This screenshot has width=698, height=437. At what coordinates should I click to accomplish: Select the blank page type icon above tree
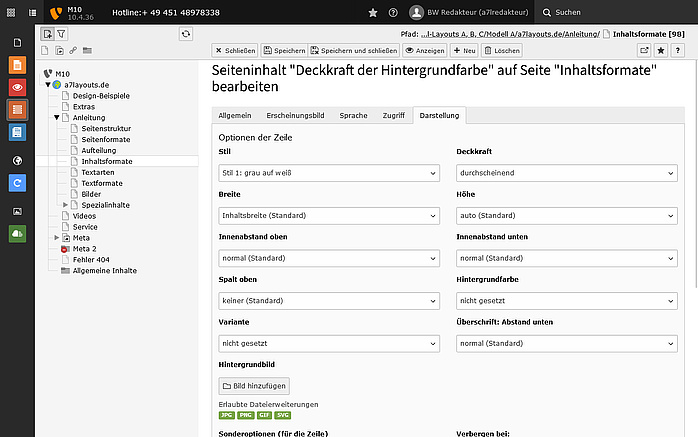pyautogui.click(x=45, y=50)
